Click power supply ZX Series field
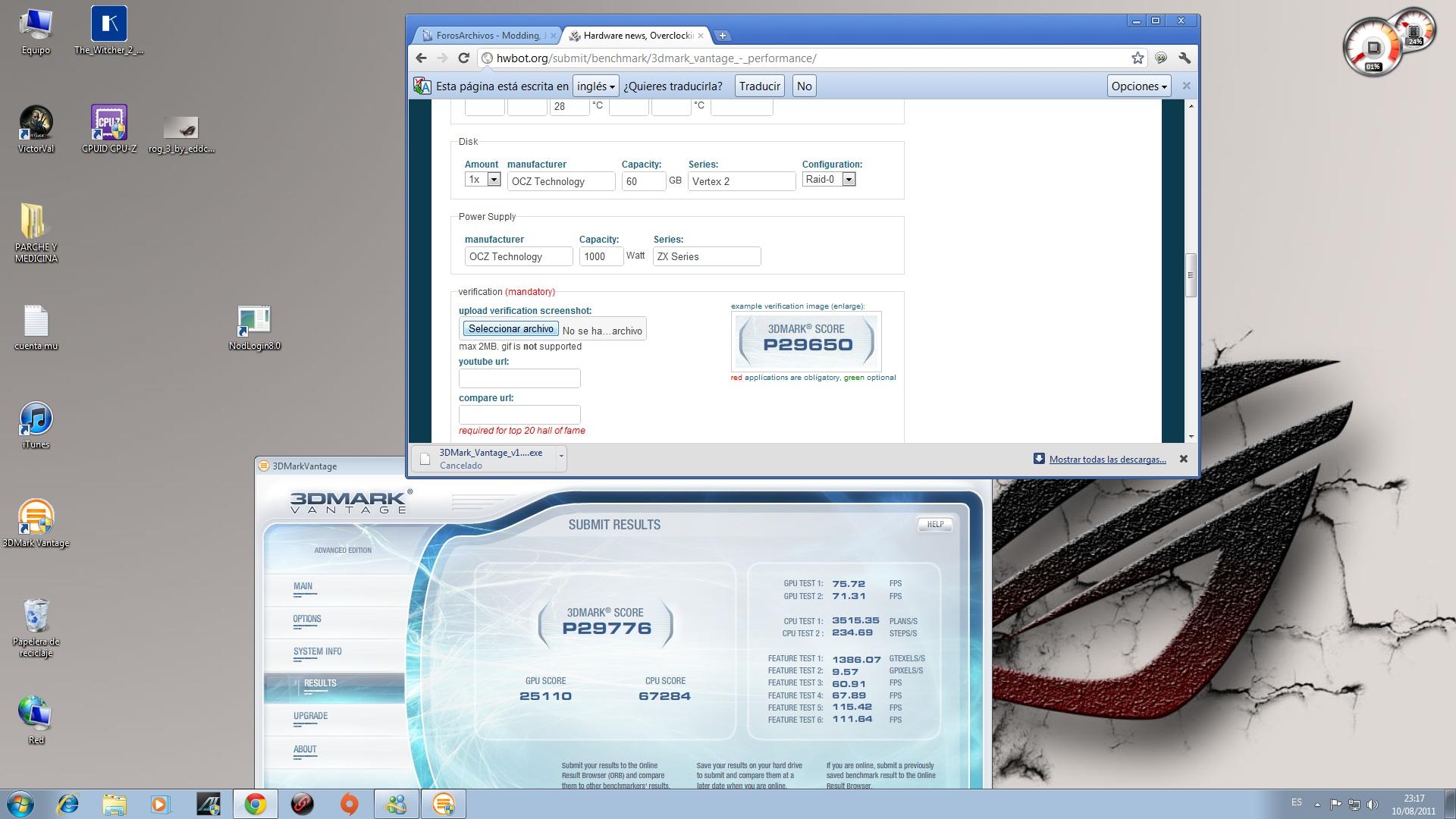 click(707, 256)
